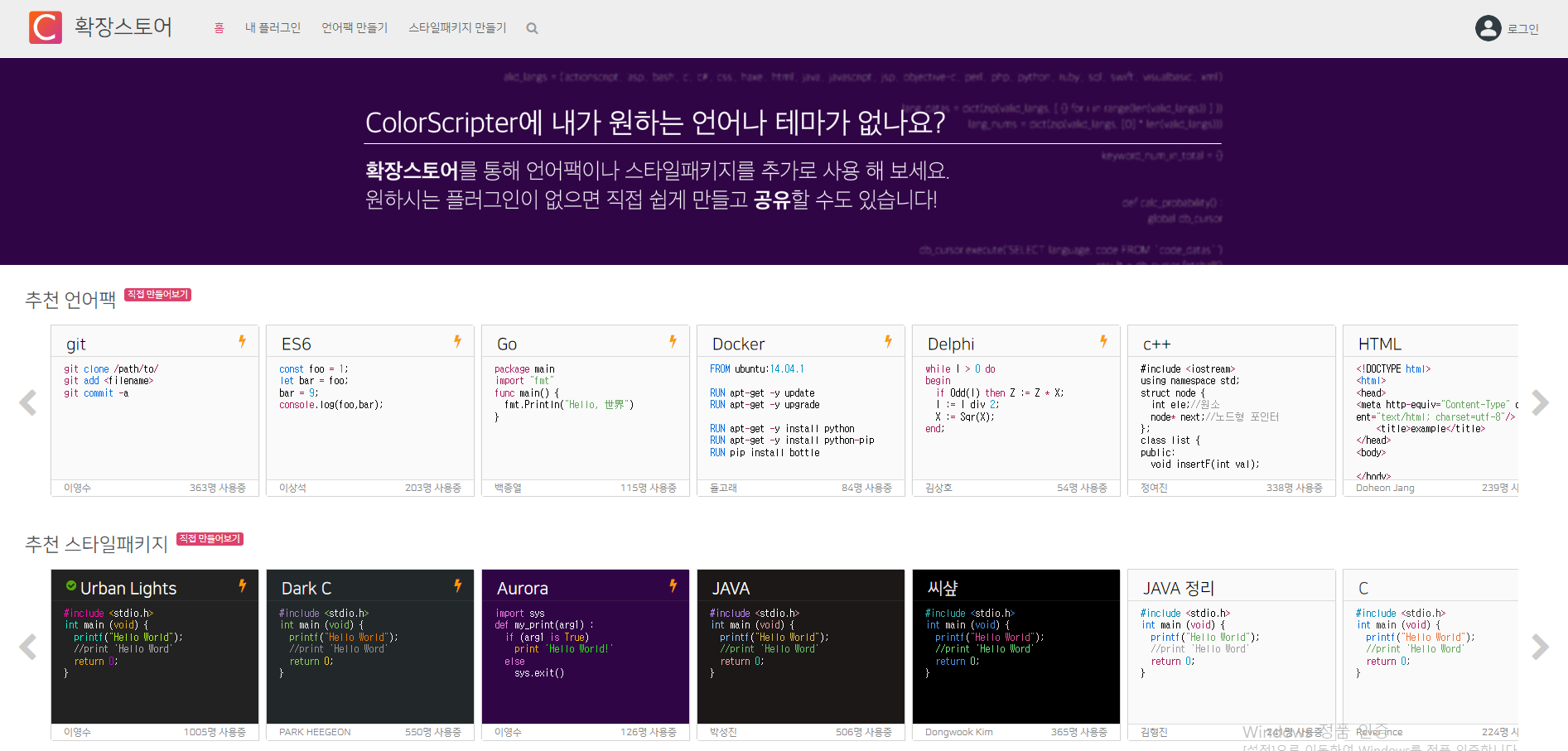
Task: Open 내 플러그인 menu item
Action: (x=273, y=28)
